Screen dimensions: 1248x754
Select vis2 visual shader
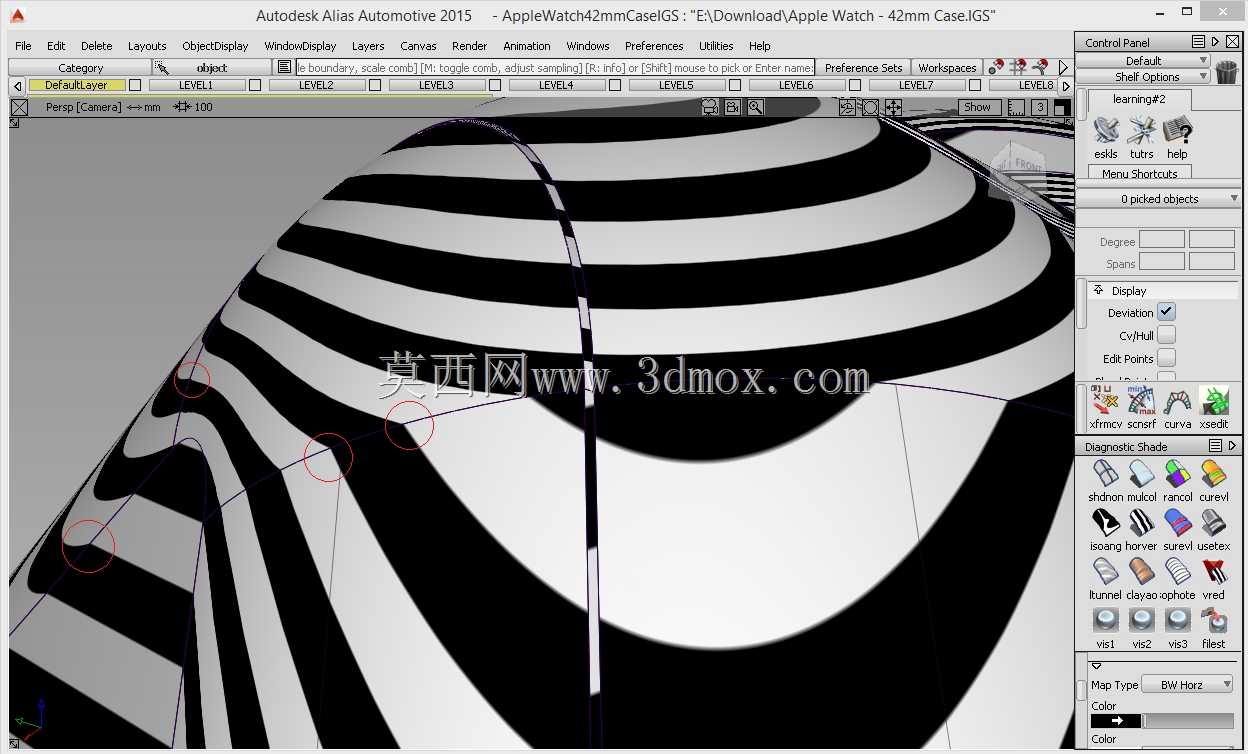click(x=1141, y=621)
